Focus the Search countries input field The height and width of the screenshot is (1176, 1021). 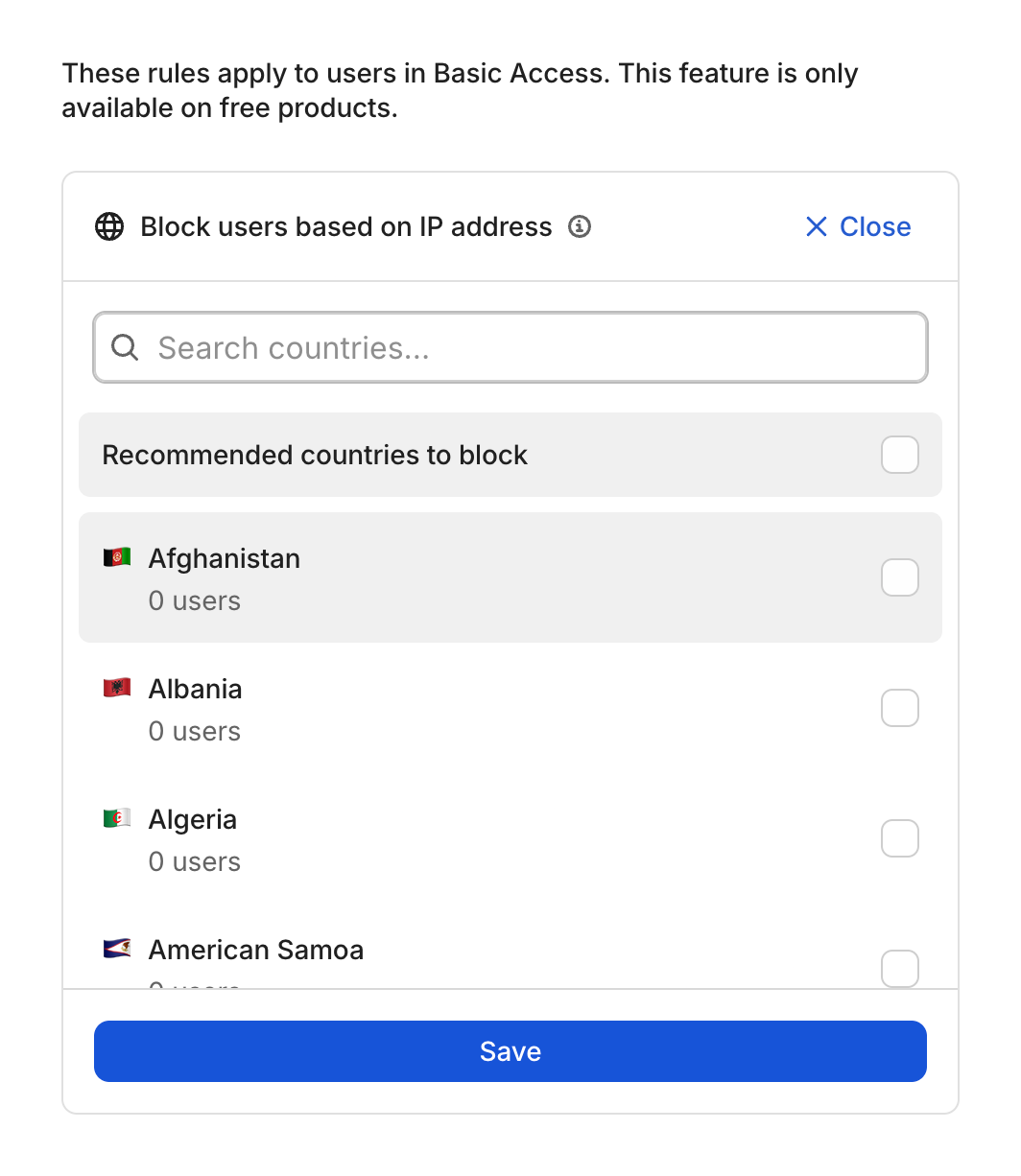tap(528, 347)
